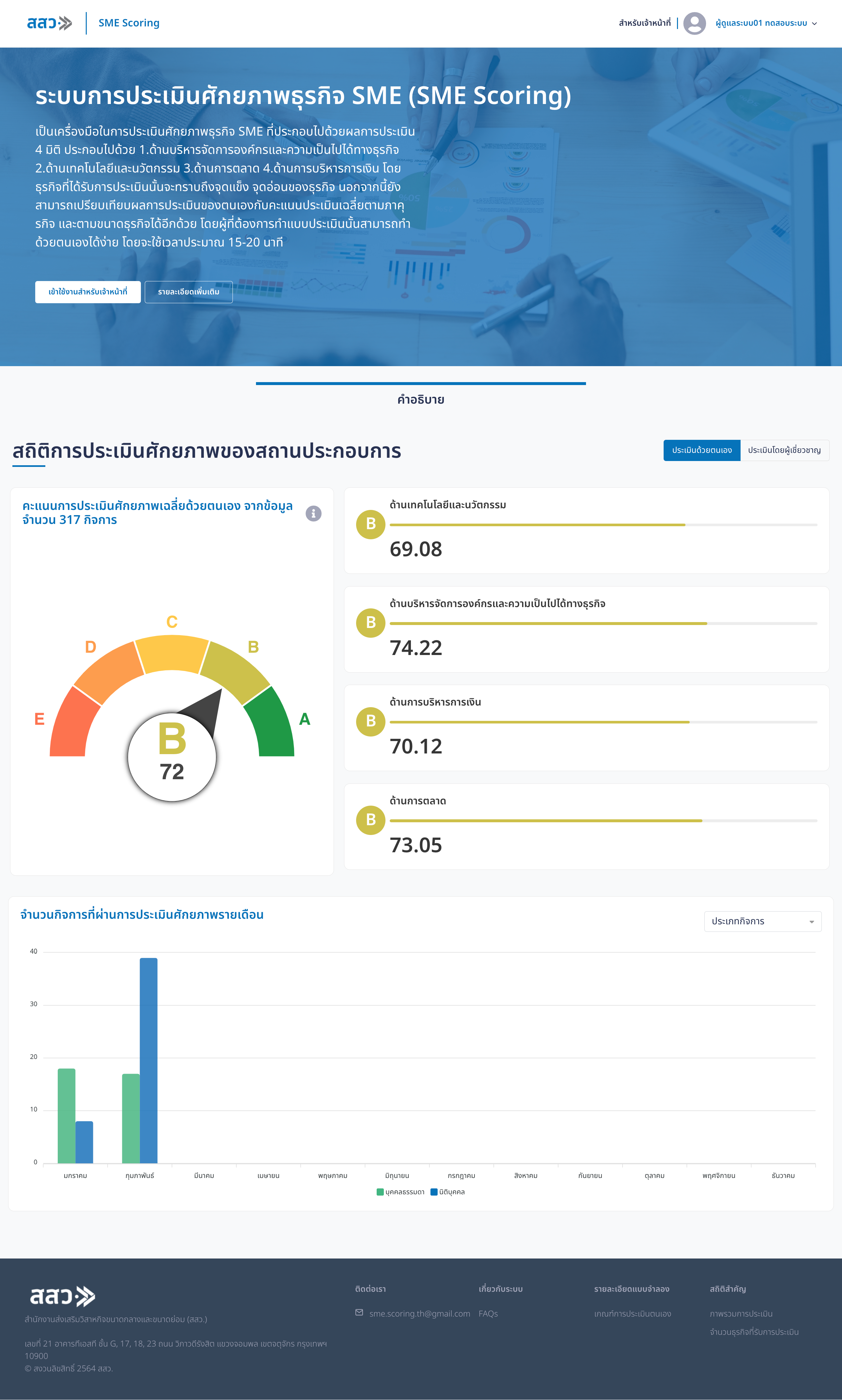
Task: Click the info icon on score card
Action: tap(313, 514)
